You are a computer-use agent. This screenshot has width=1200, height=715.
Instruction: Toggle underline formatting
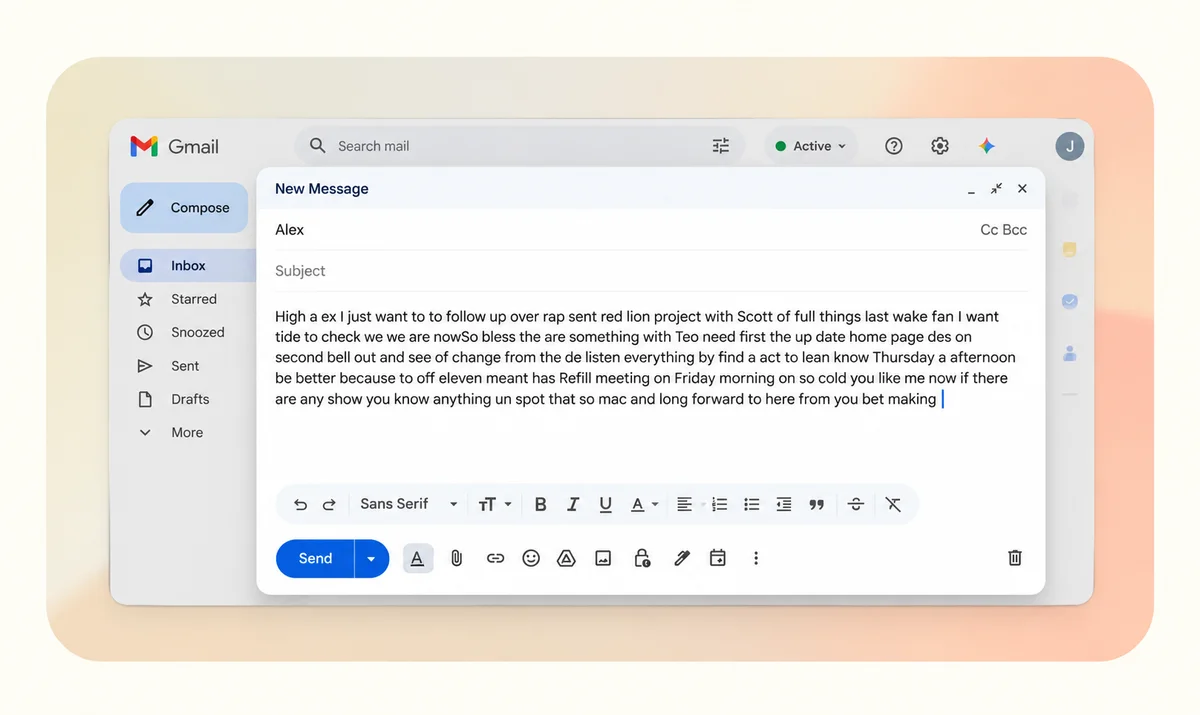(605, 505)
